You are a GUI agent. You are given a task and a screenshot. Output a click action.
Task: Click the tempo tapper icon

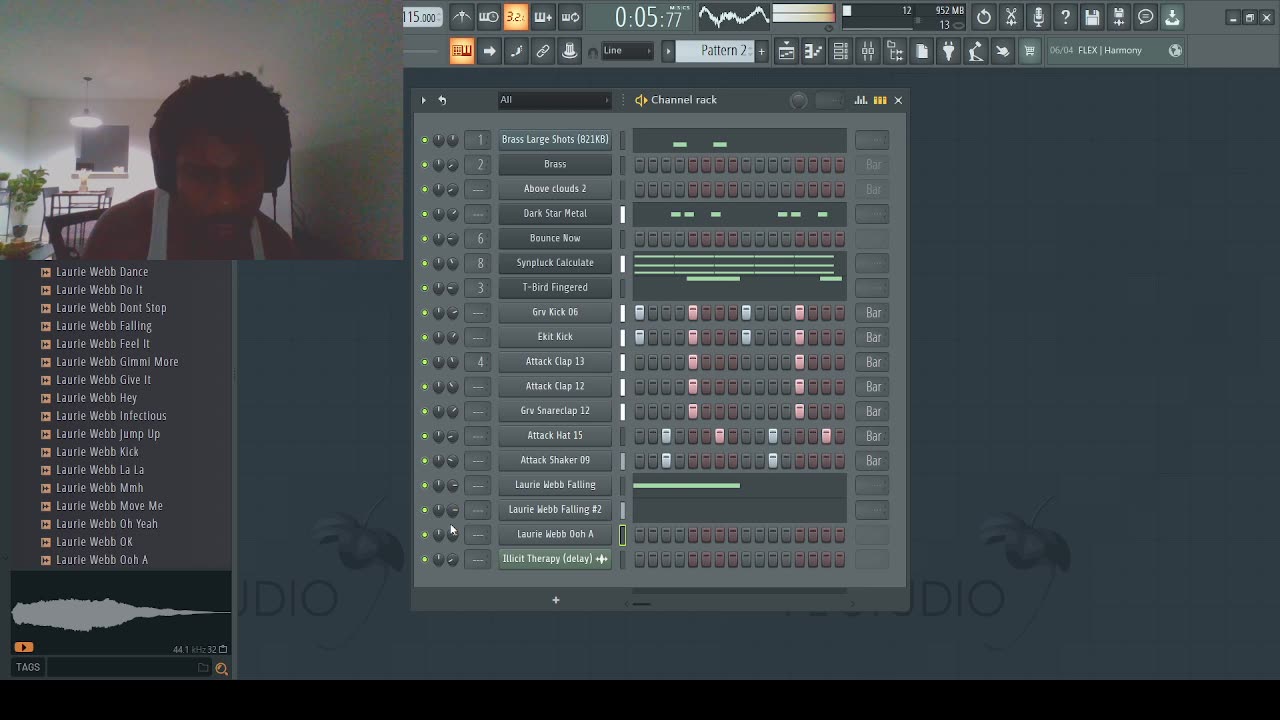coord(976,51)
